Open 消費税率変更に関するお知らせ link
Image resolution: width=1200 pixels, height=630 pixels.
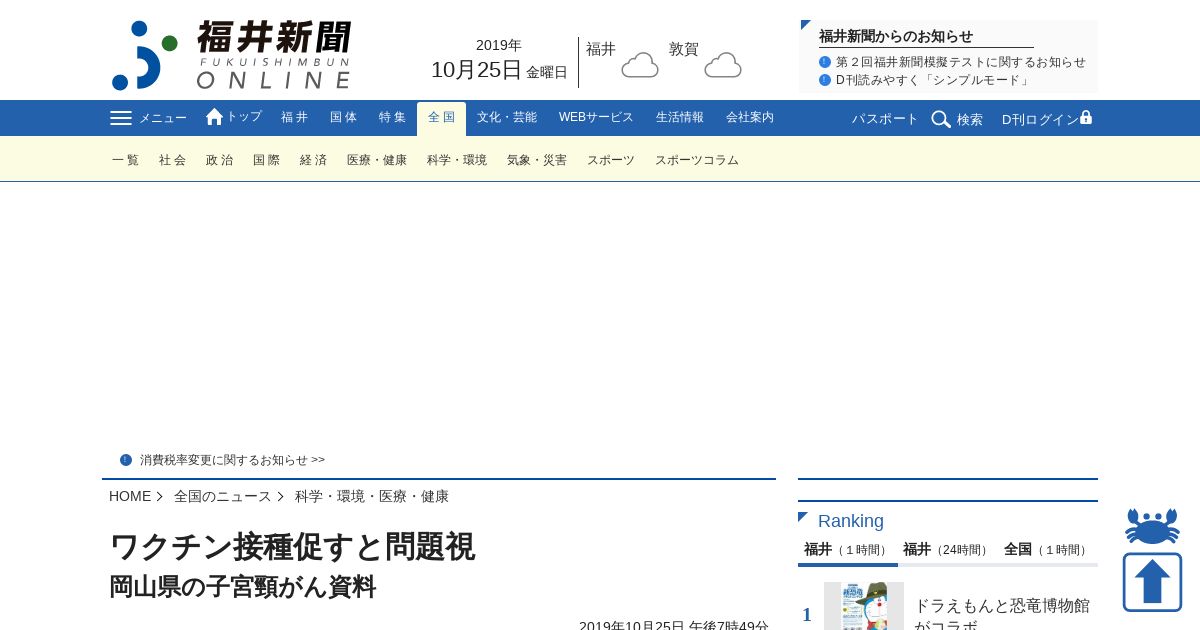pos(232,460)
